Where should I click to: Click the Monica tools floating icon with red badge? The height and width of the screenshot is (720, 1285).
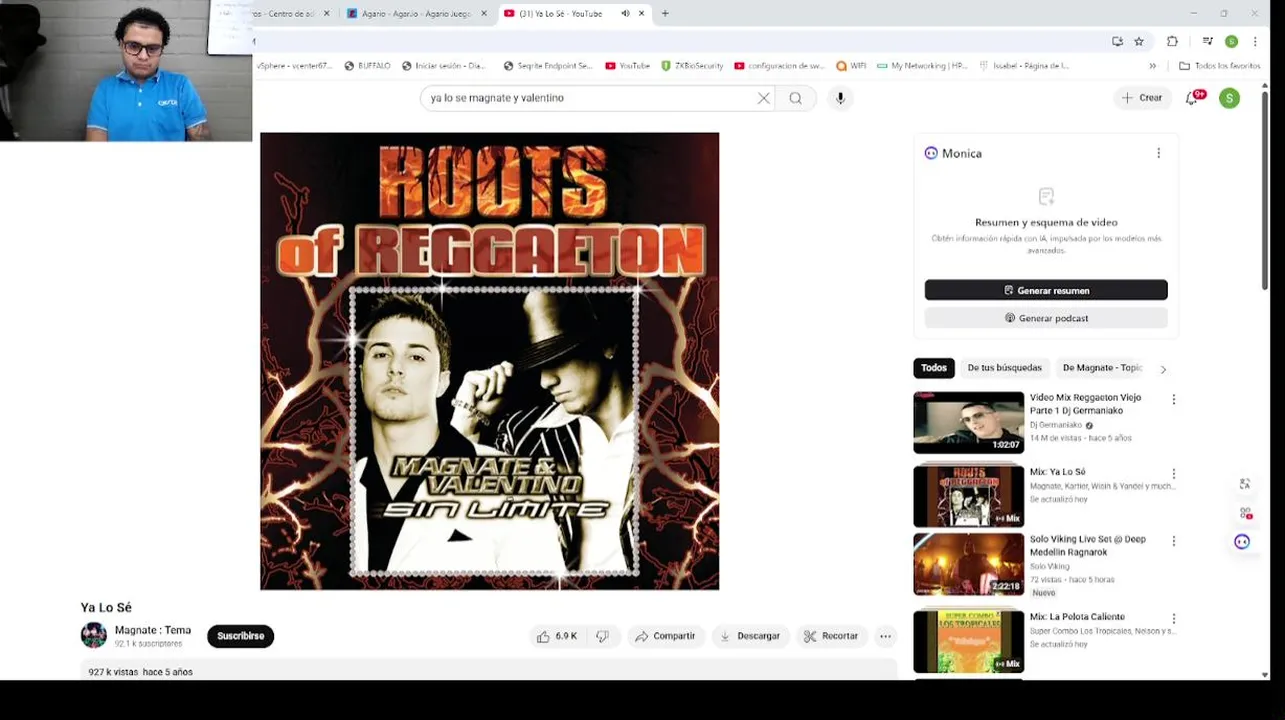click(x=1245, y=513)
